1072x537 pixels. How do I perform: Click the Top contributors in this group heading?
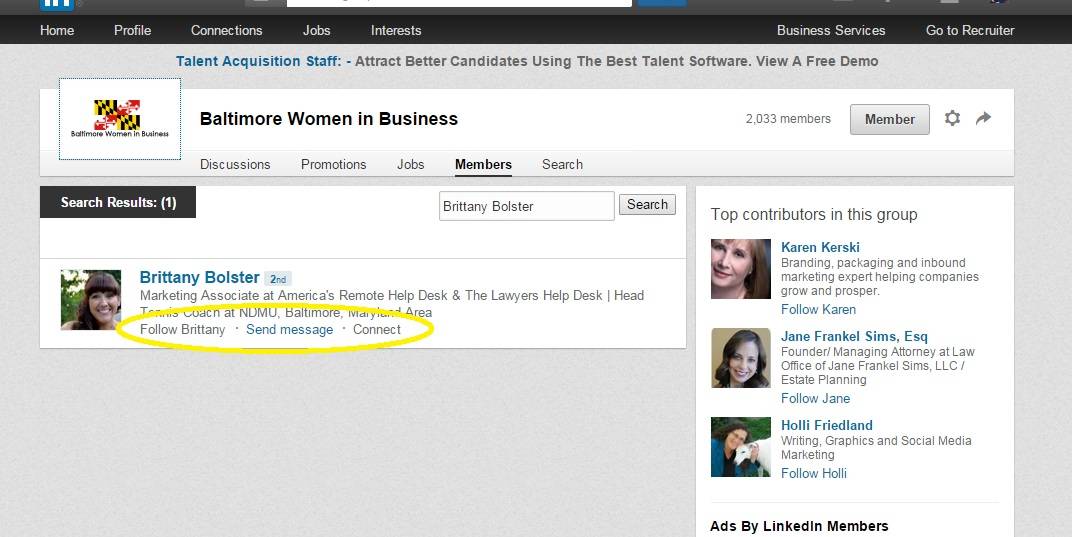pyautogui.click(x=814, y=214)
